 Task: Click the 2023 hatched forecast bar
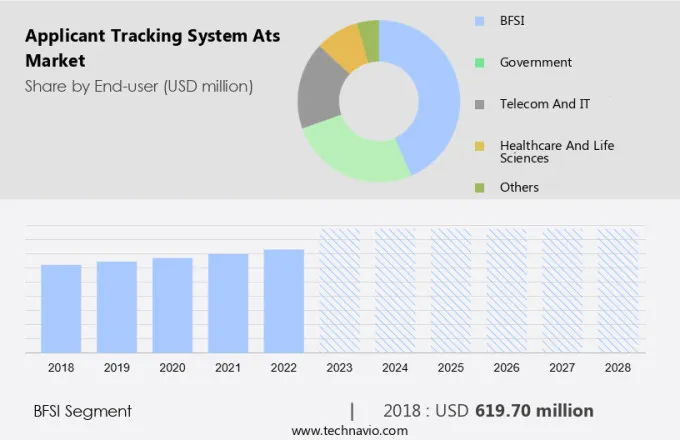tap(339, 290)
